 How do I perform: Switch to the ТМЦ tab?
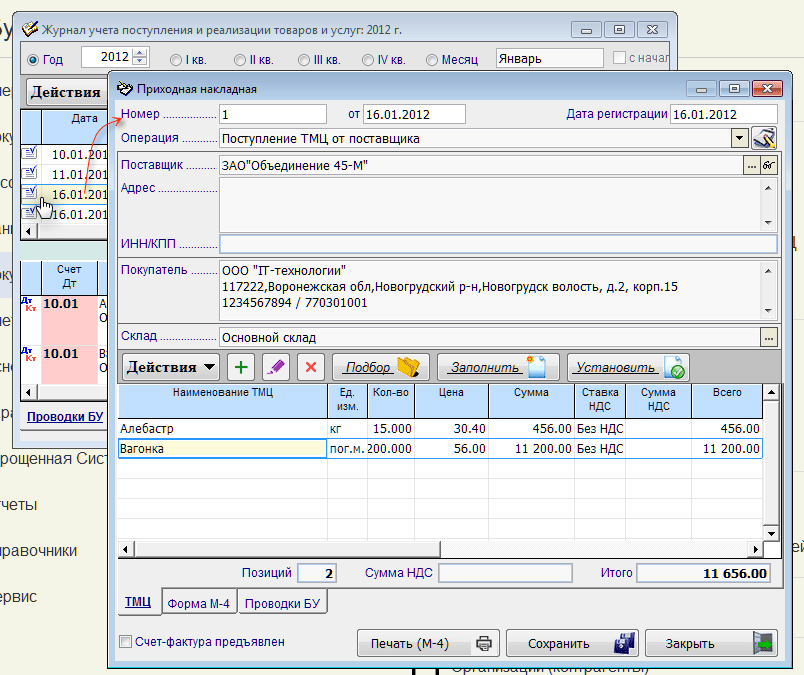pyautogui.click(x=138, y=602)
